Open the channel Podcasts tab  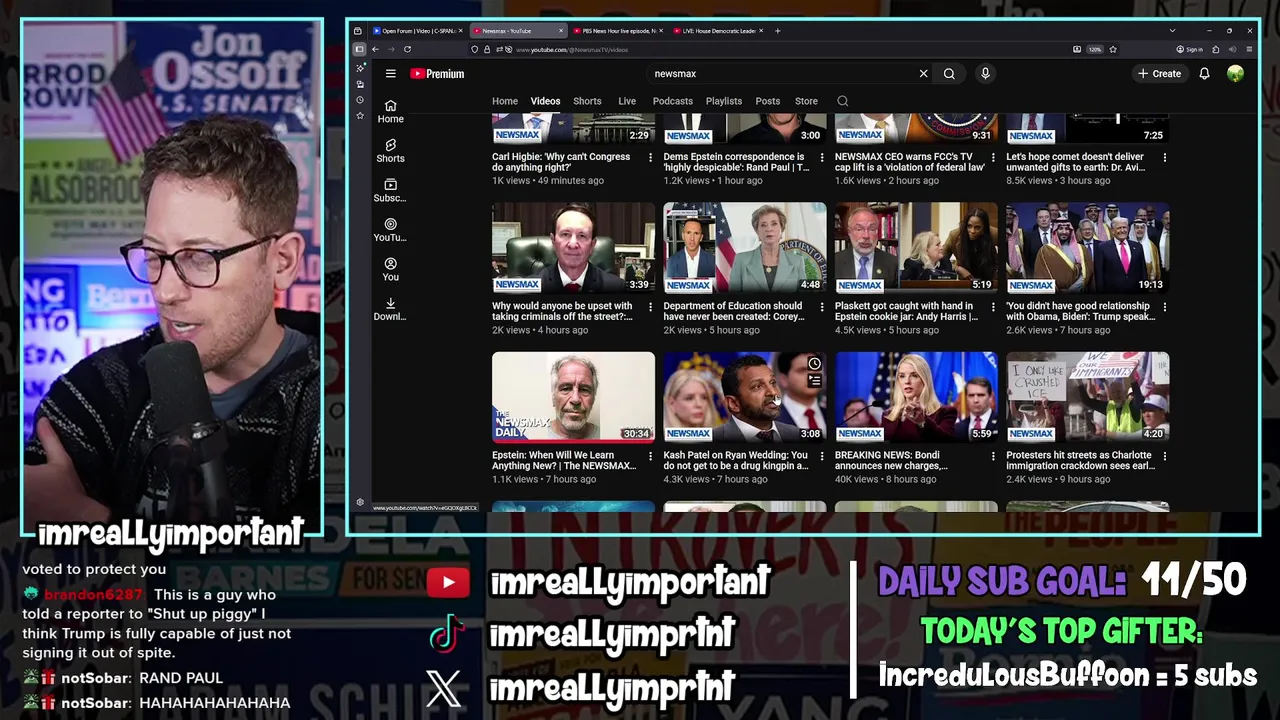tap(673, 101)
